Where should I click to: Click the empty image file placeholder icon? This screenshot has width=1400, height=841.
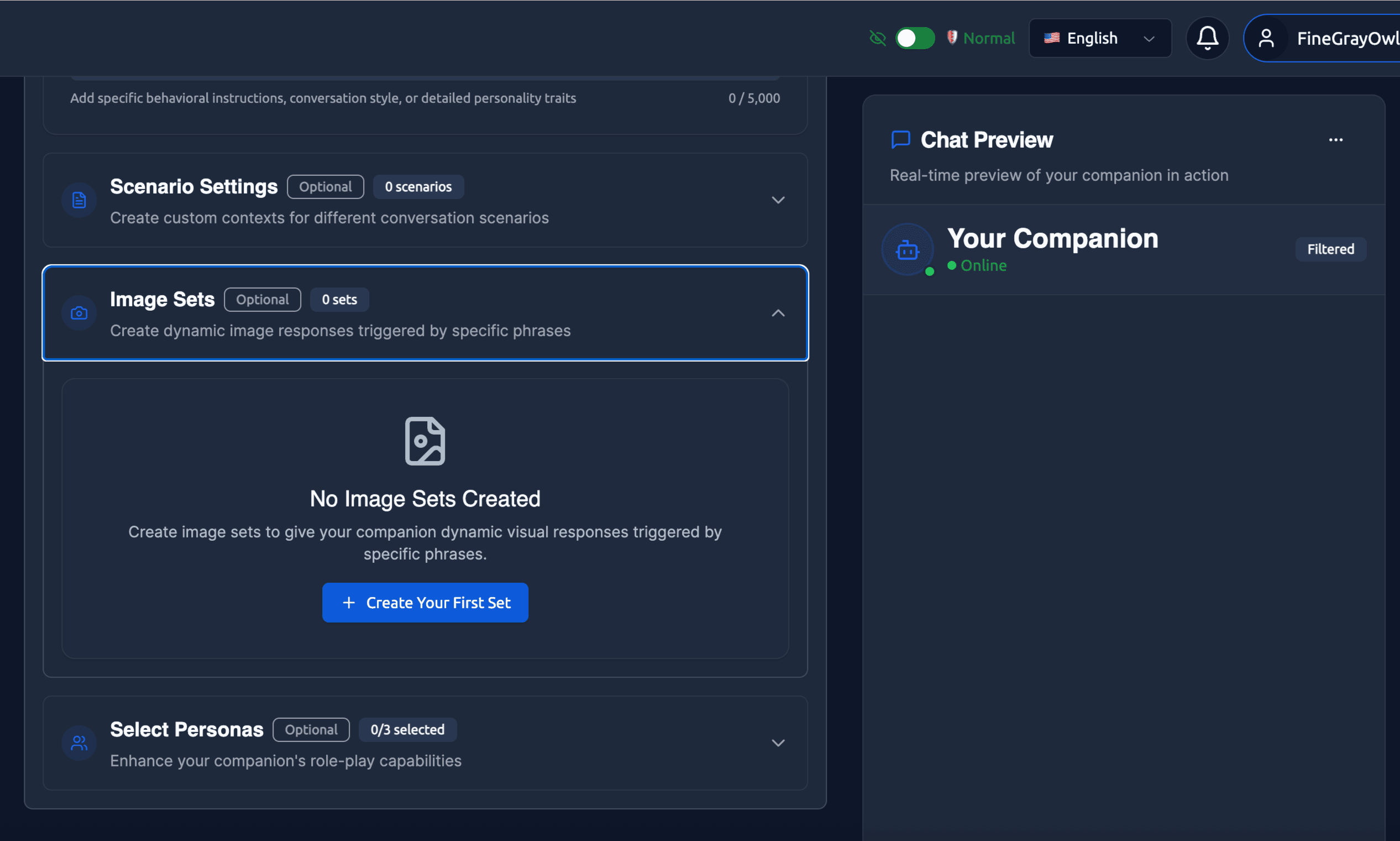tap(425, 441)
